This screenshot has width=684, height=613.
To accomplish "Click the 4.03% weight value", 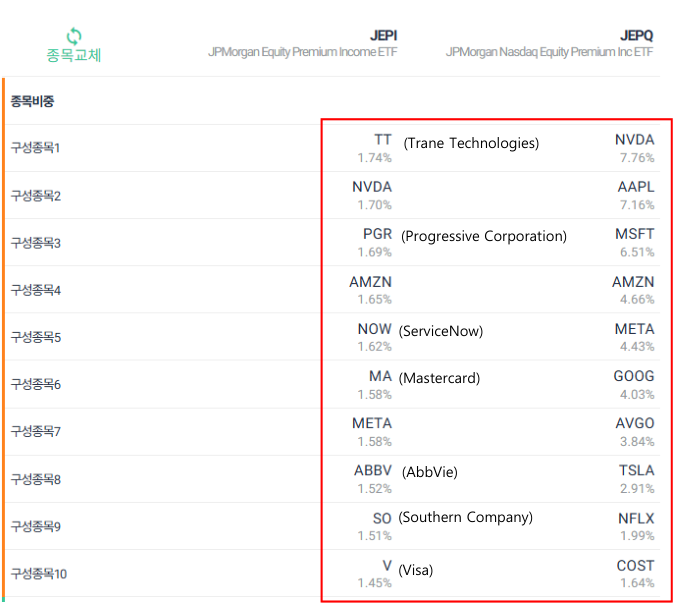I will tap(637, 395).
